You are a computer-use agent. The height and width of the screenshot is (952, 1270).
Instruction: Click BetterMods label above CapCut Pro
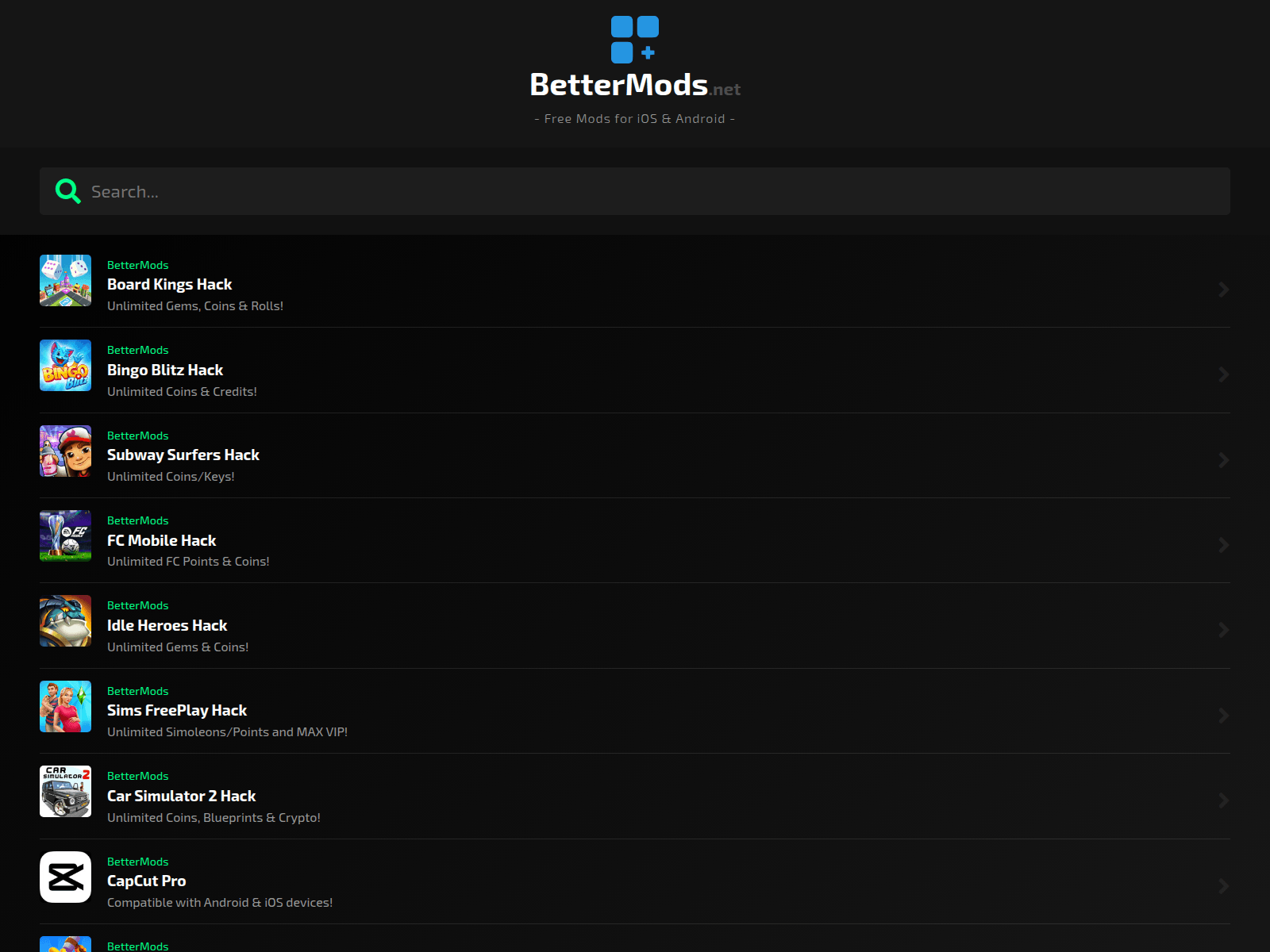point(137,862)
